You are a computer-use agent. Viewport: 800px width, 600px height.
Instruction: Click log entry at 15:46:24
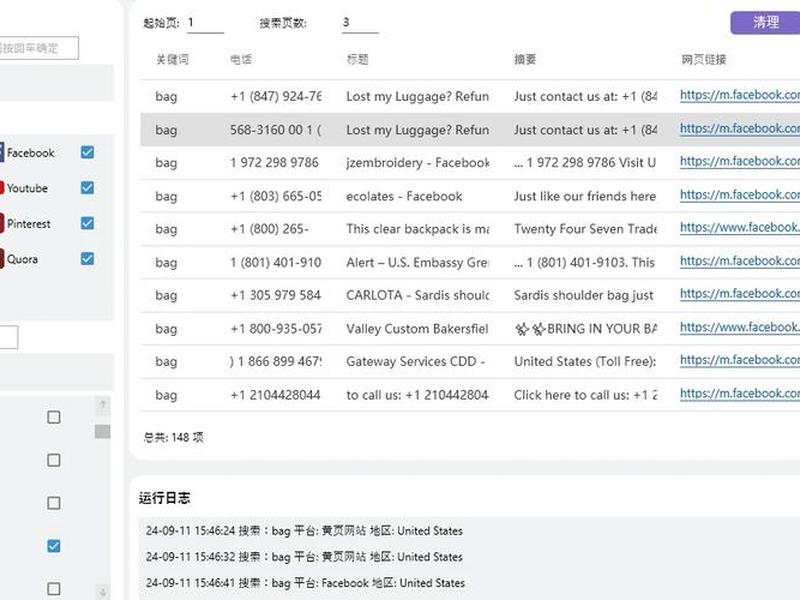tap(304, 531)
